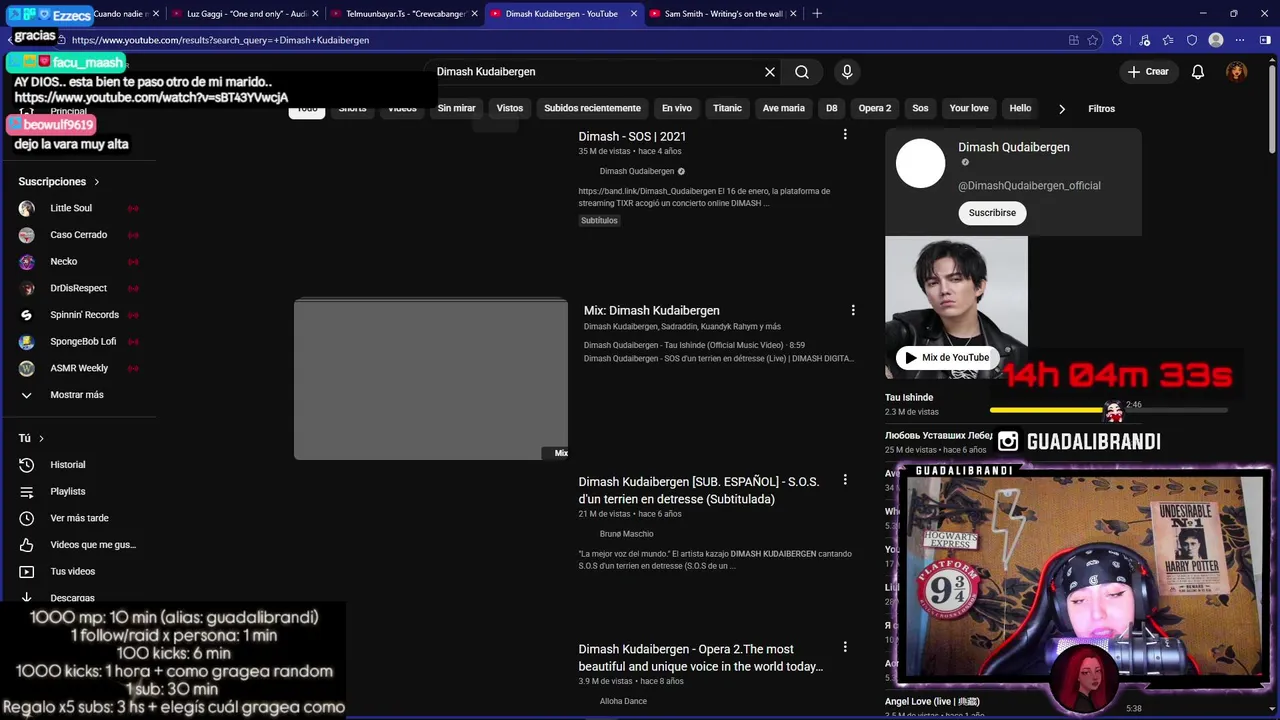Screen dimensions: 1280x720
Task: Expand the Tú section
Action: [x=31, y=438]
